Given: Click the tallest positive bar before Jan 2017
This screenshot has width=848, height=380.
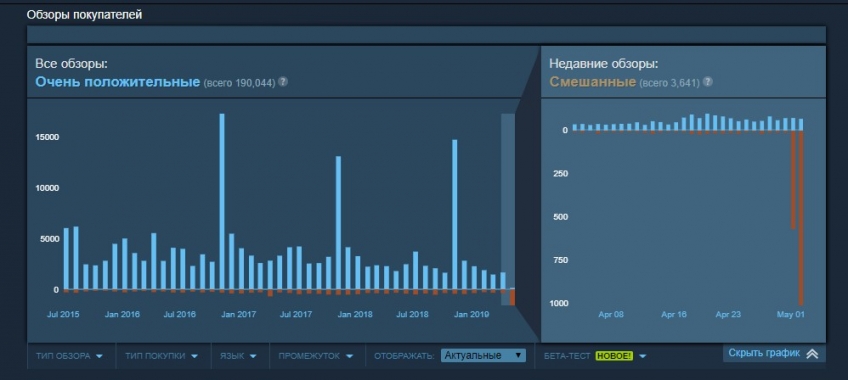Looking at the screenshot, I should click(222, 202).
